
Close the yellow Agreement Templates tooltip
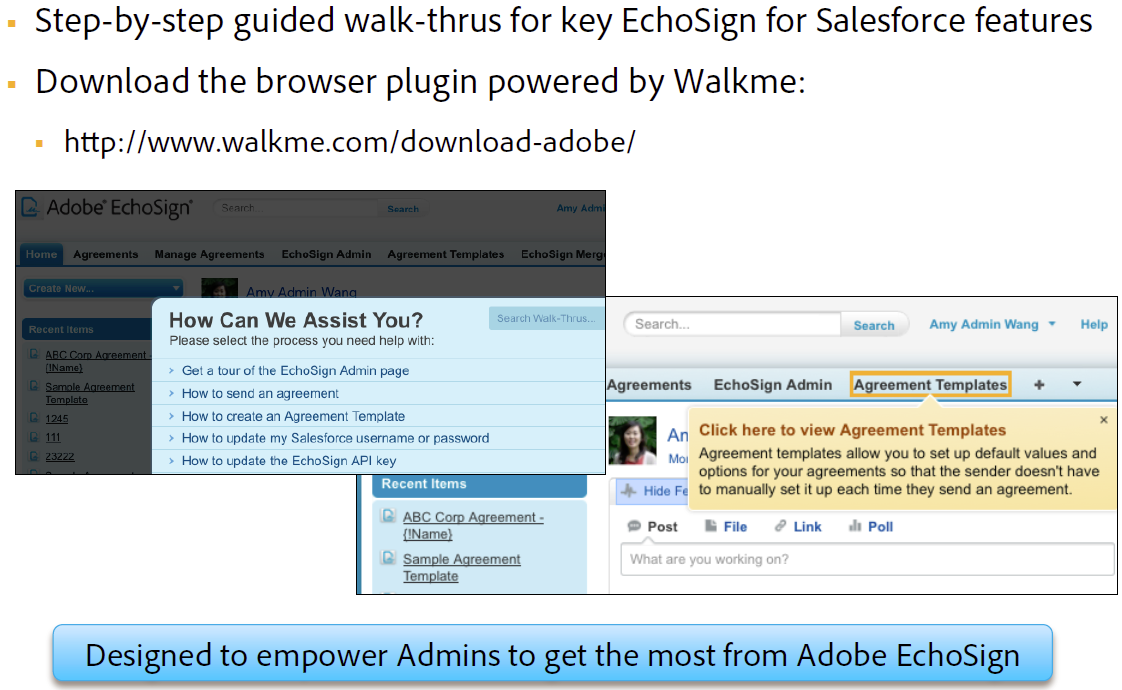point(1103,419)
